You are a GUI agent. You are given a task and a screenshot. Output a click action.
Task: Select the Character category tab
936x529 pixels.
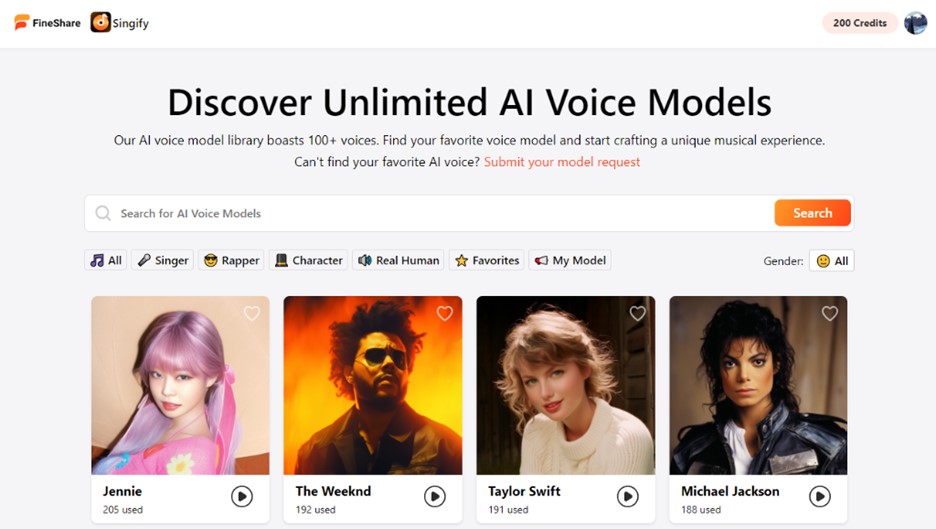point(309,260)
